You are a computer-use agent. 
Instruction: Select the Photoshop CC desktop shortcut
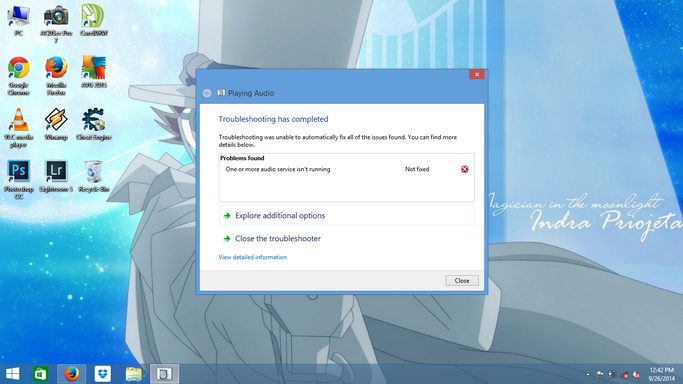(x=18, y=180)
